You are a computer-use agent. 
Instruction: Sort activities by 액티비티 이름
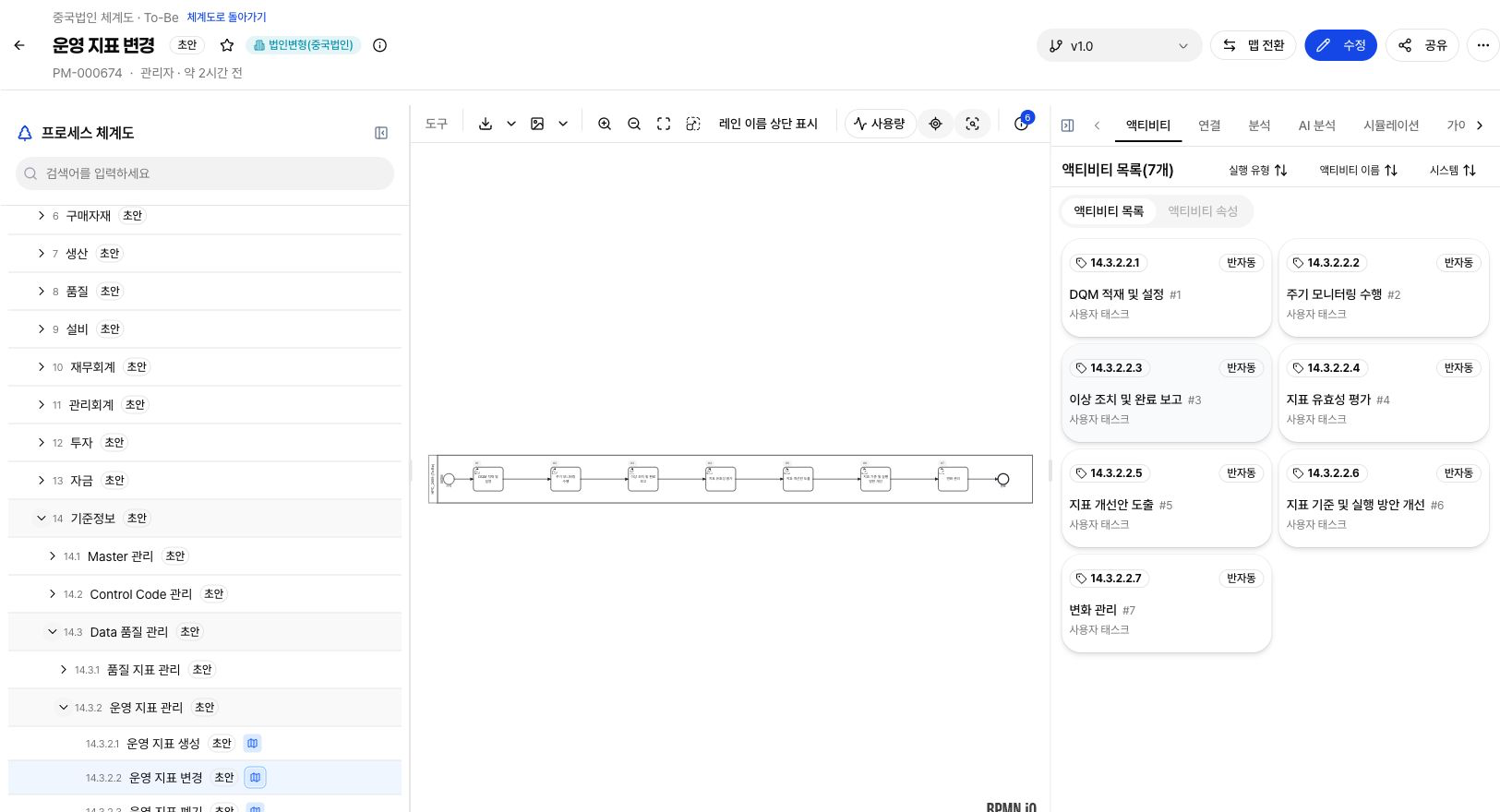[x=1359, y=170]
